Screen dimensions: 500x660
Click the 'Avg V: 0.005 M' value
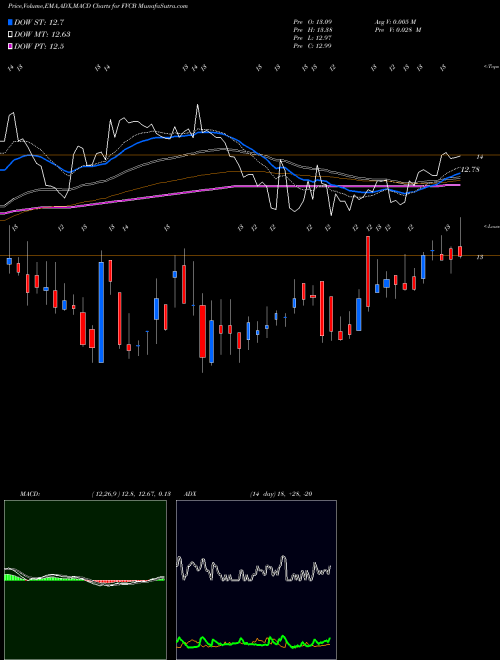[x=395, y=22]
